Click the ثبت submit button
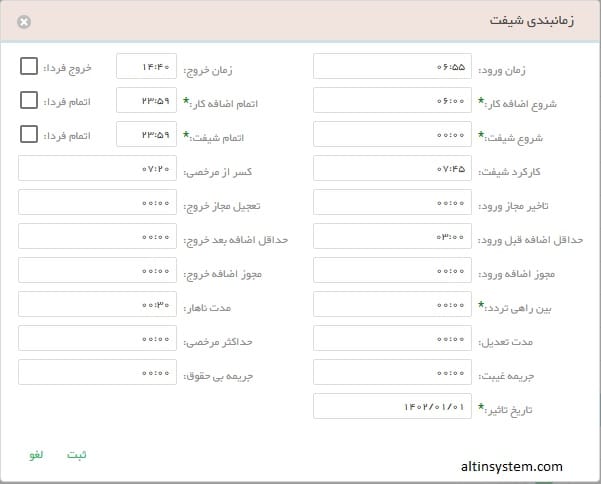Viewport: 601px width, 484px height. pos(77,455)
